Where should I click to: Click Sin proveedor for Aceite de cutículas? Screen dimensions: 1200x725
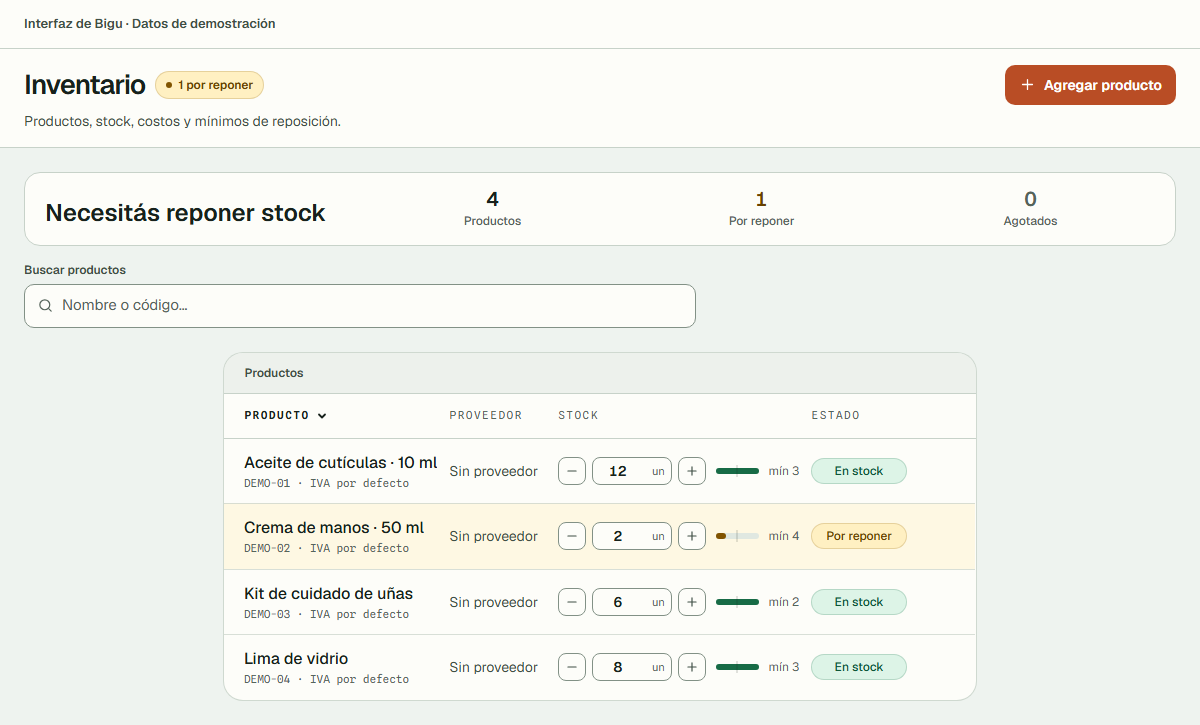pyautogui.click(x=493, y=471)
